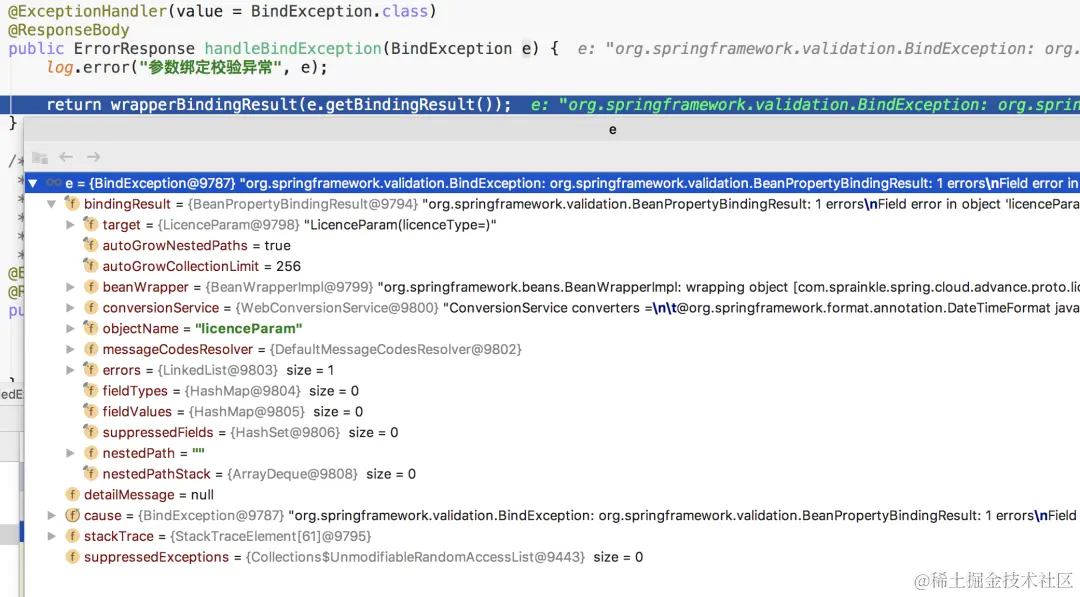Expand the conversionService node
Screen dimensions: 1080x597
tap(70, 308)
